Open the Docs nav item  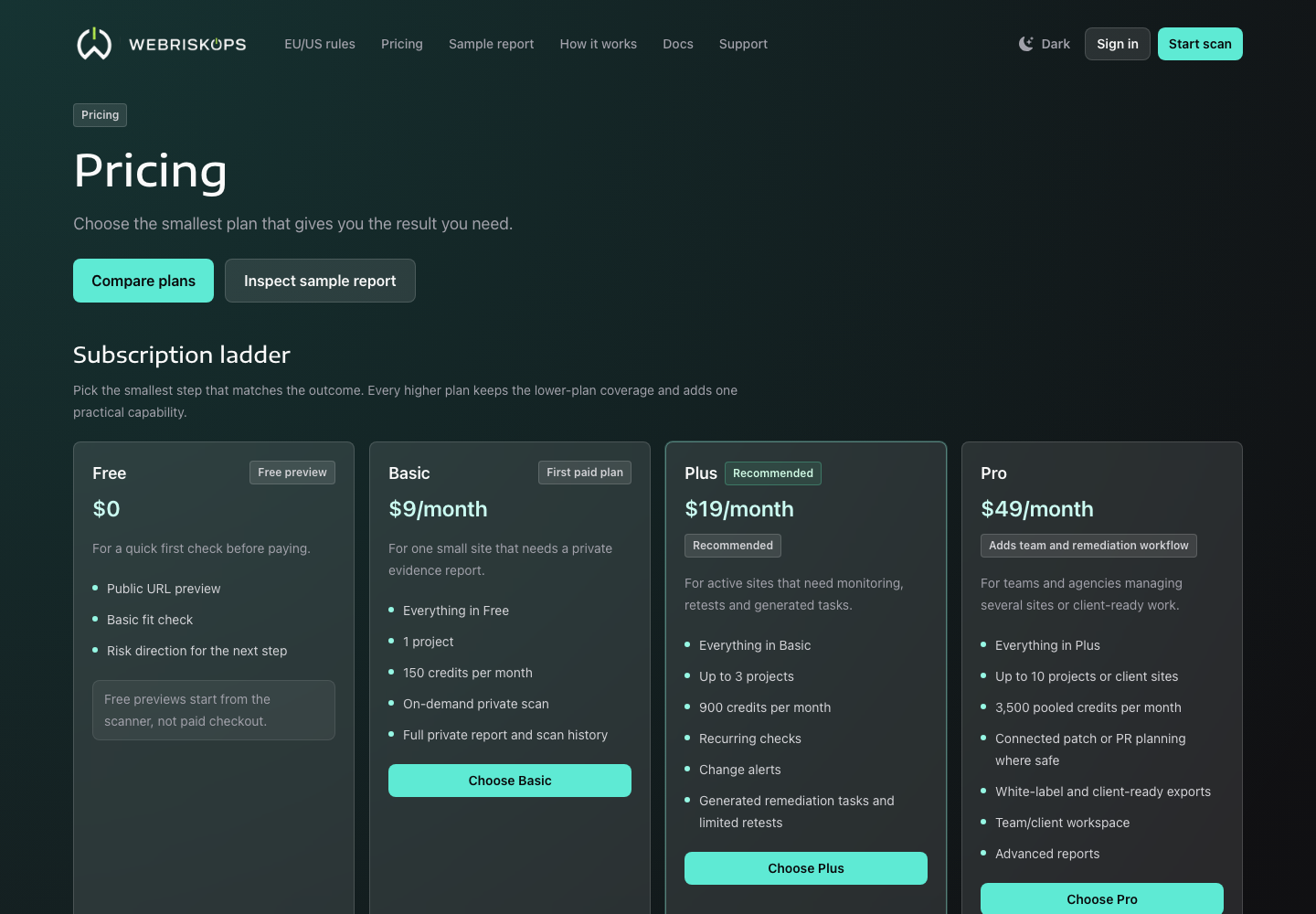tap(678, 44)
